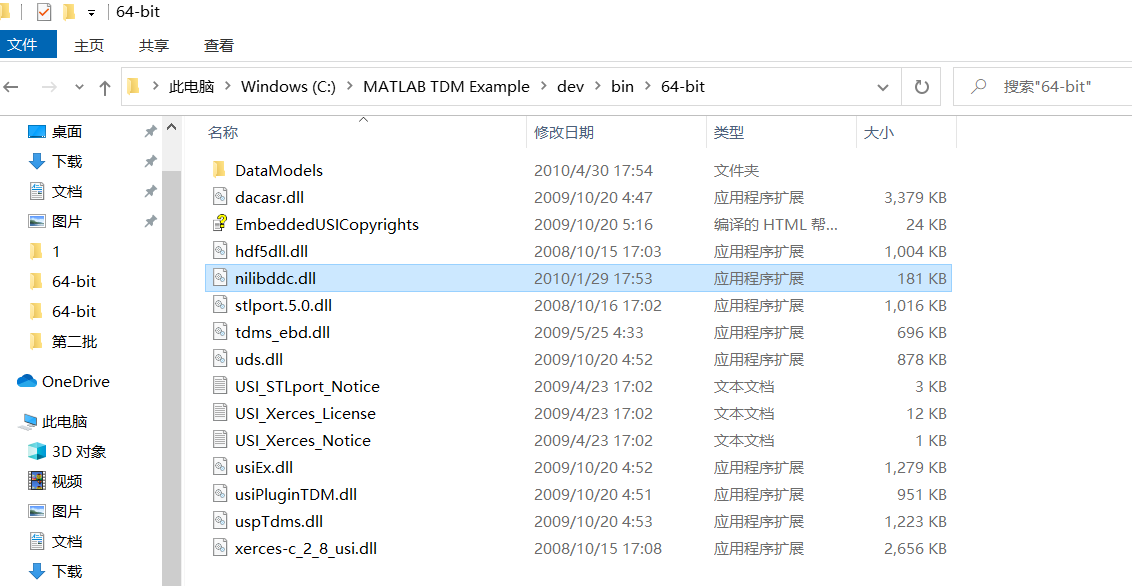Select the uspTdms.dll file icon
1132x586 pixels.
pos(220,522)
